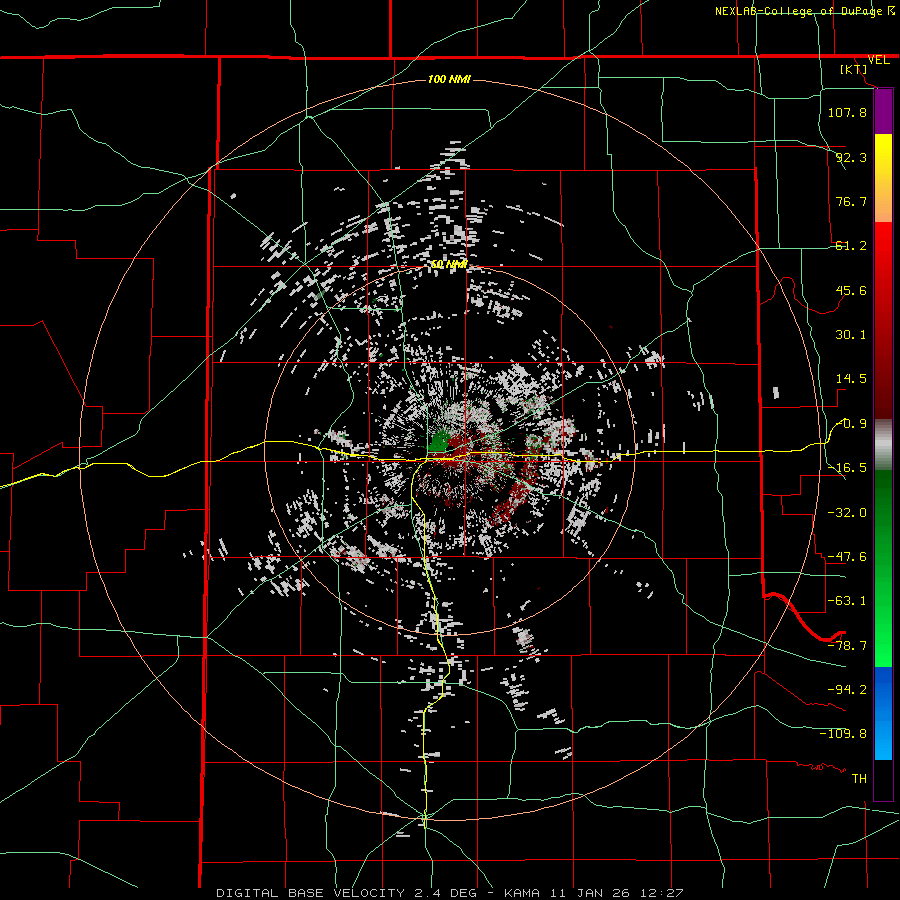Click the KAMA radar site identifier
Viewport: 900px width, 900px height.
pos(522,893)
